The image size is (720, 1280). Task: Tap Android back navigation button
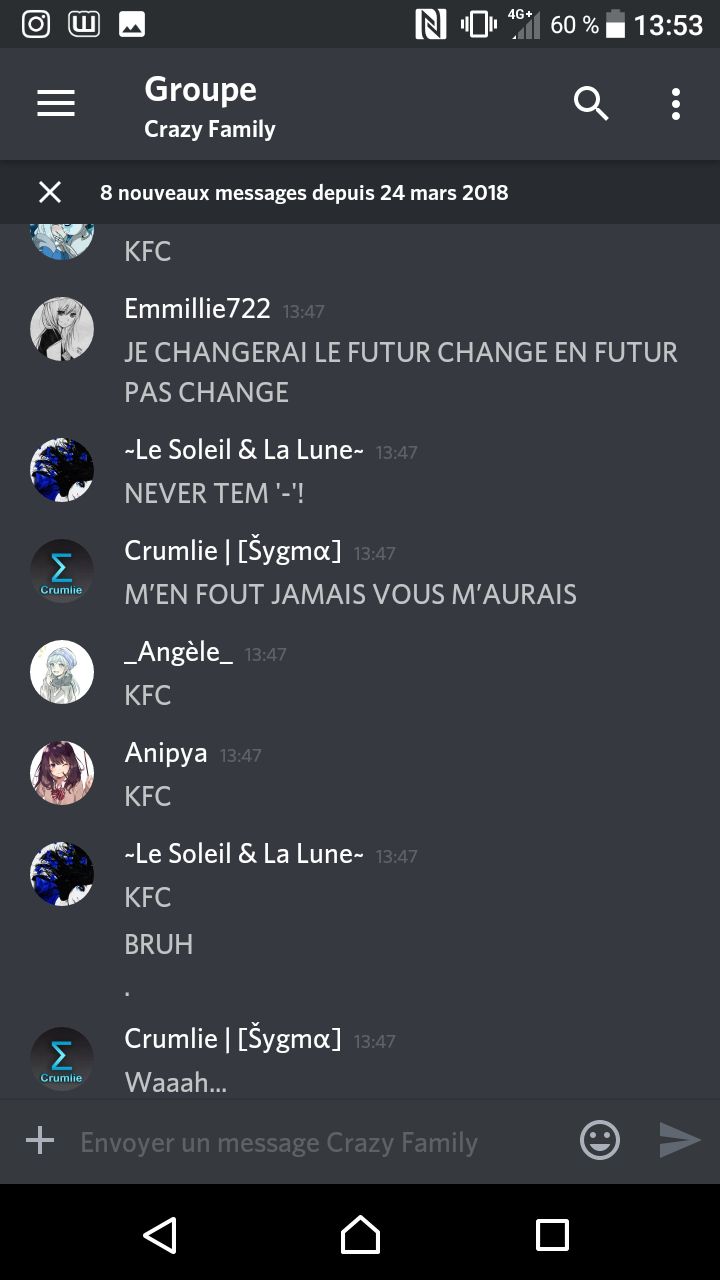click(160, 1235)
